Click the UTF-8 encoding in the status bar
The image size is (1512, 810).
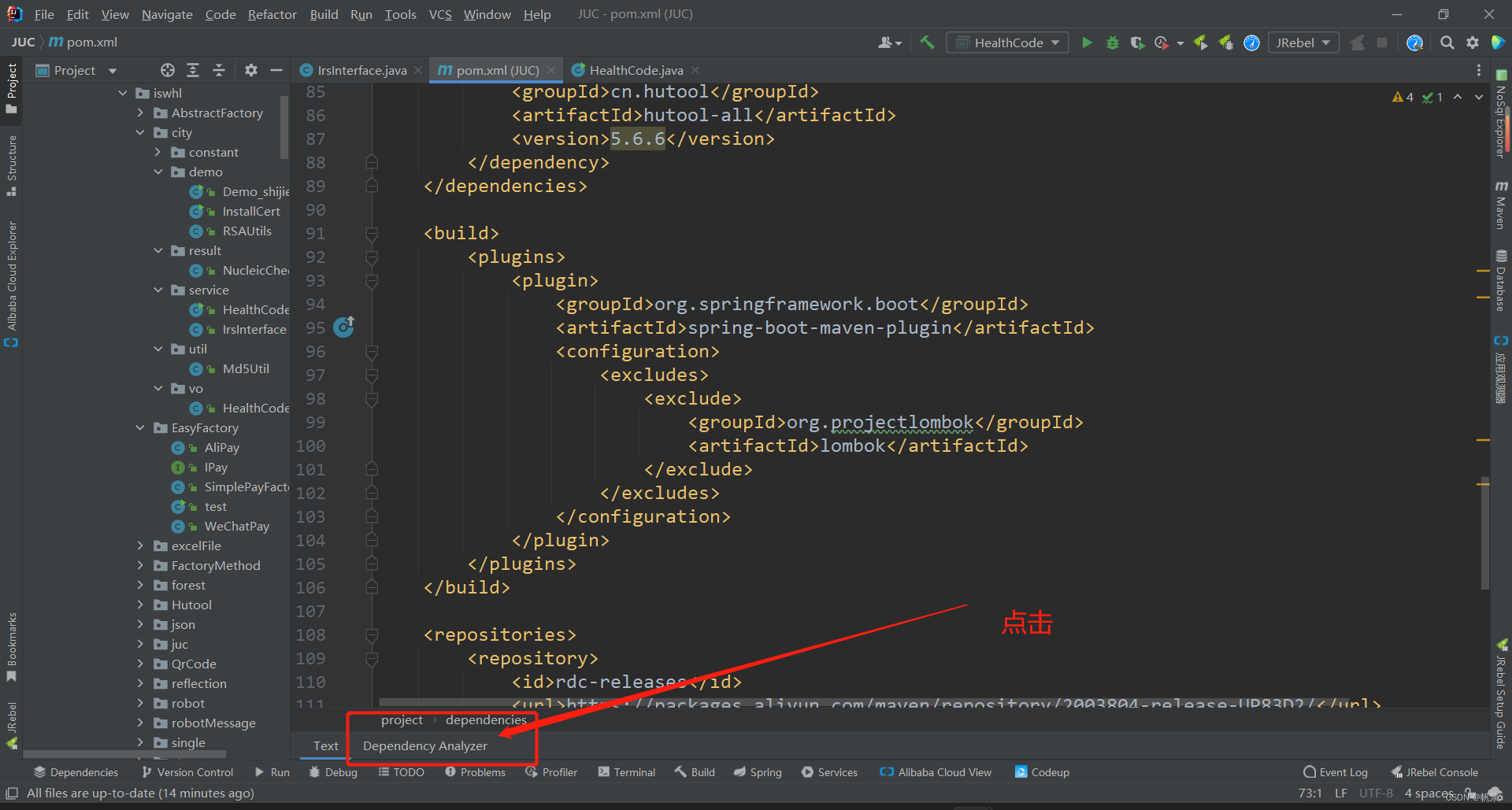pos(1376,793)
